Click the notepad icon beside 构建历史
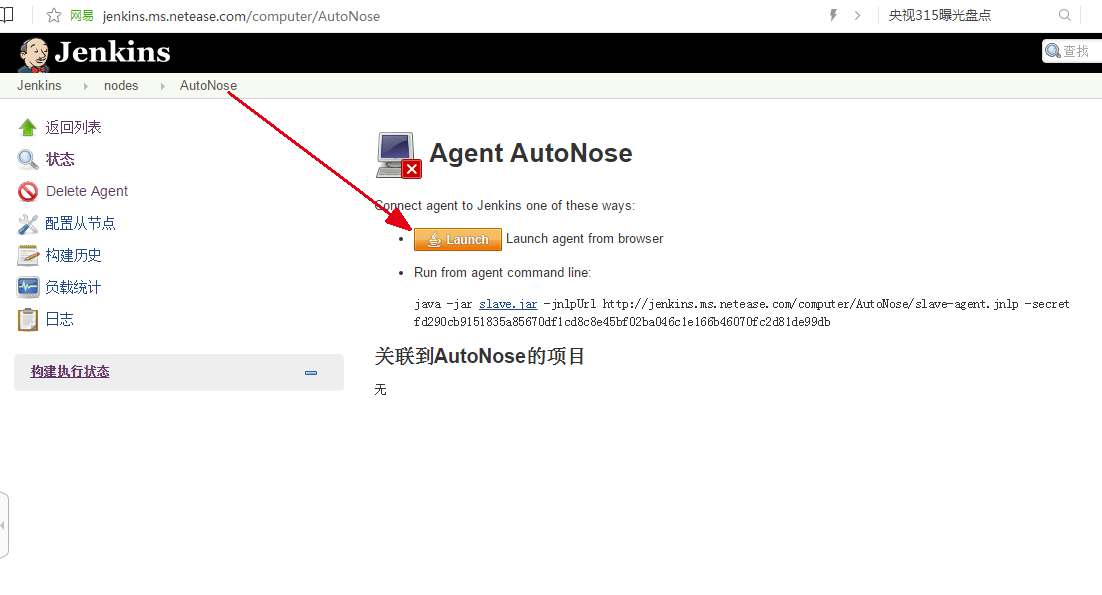The width and height of the screenshot is (1102, 595). pyautogui.click(x=27, y=255)
